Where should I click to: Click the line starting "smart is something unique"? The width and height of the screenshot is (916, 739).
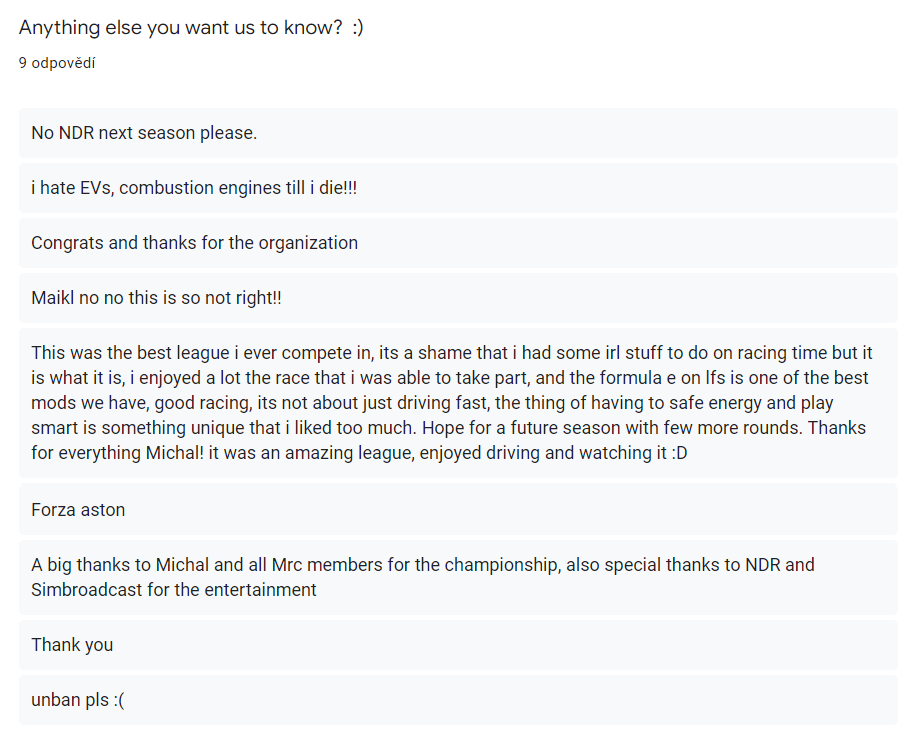[x=448, y=428]
